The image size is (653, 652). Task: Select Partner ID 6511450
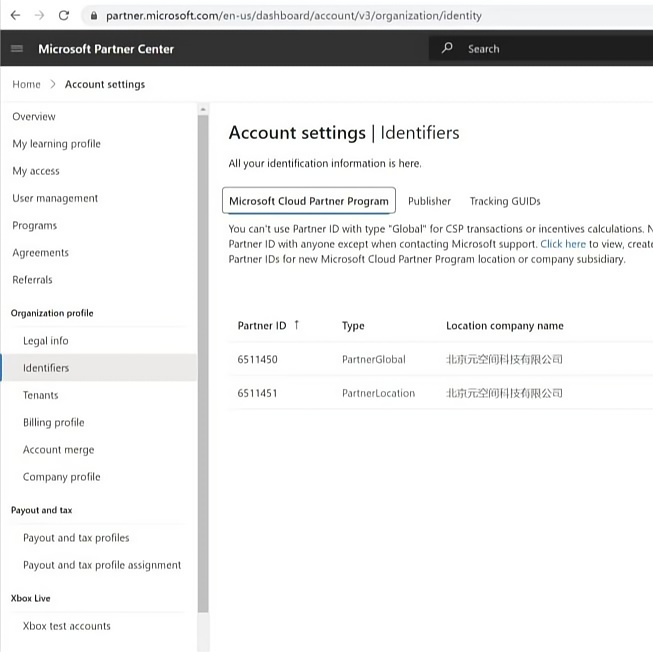pos(257,359)
